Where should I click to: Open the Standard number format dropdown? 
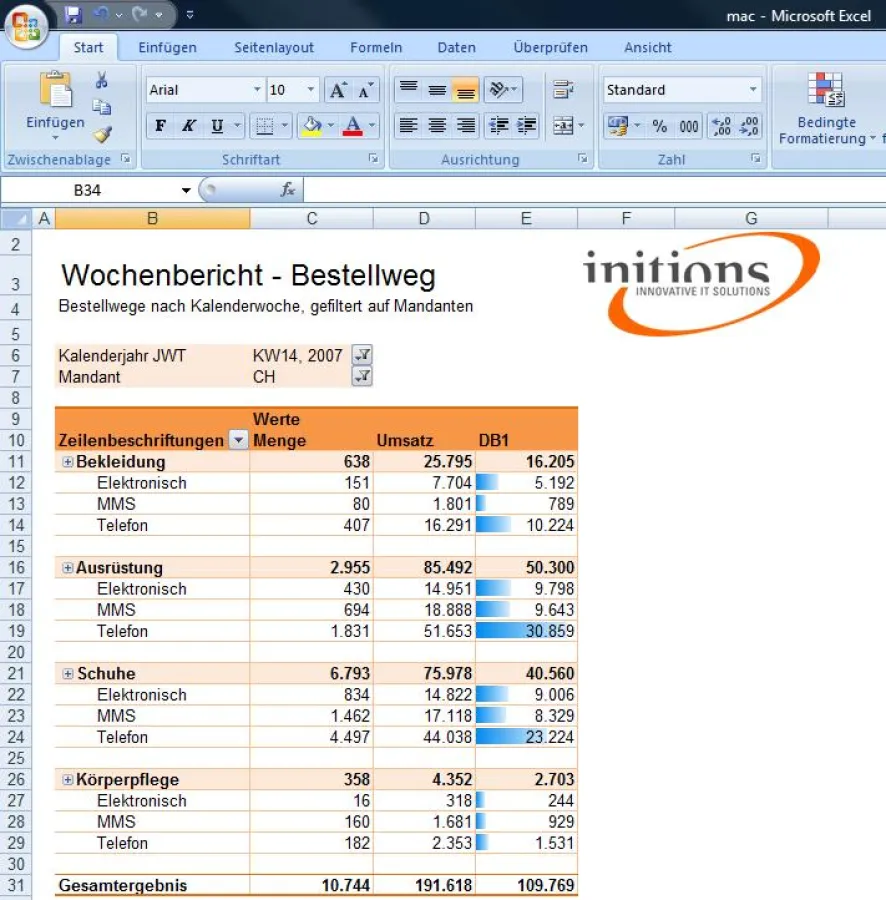[x=755, y=90]
